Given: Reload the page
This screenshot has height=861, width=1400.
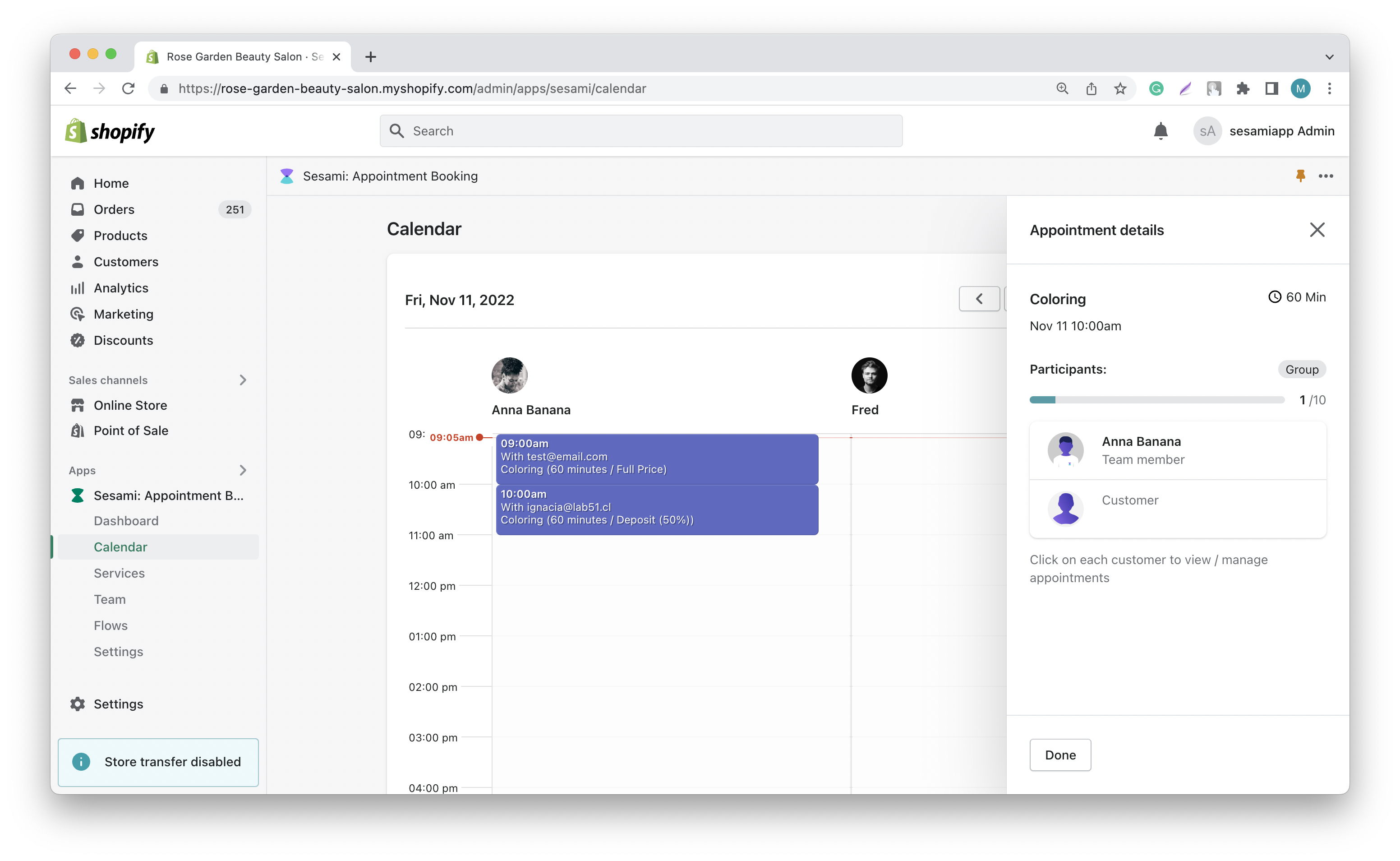Looking at the screenshot, I should [129, 88].
